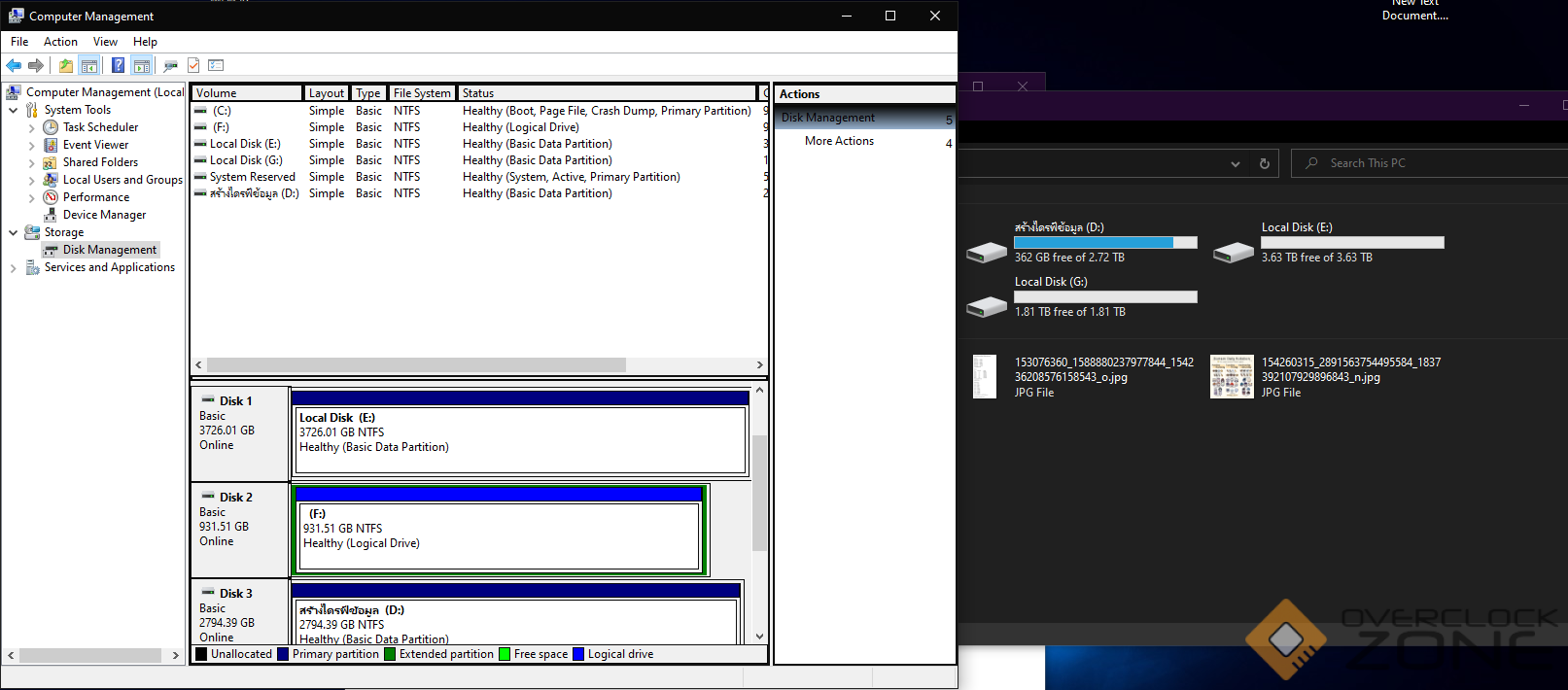Open the View menu
The width and height of the screenshot is (1568, 690).
(105, 42)
